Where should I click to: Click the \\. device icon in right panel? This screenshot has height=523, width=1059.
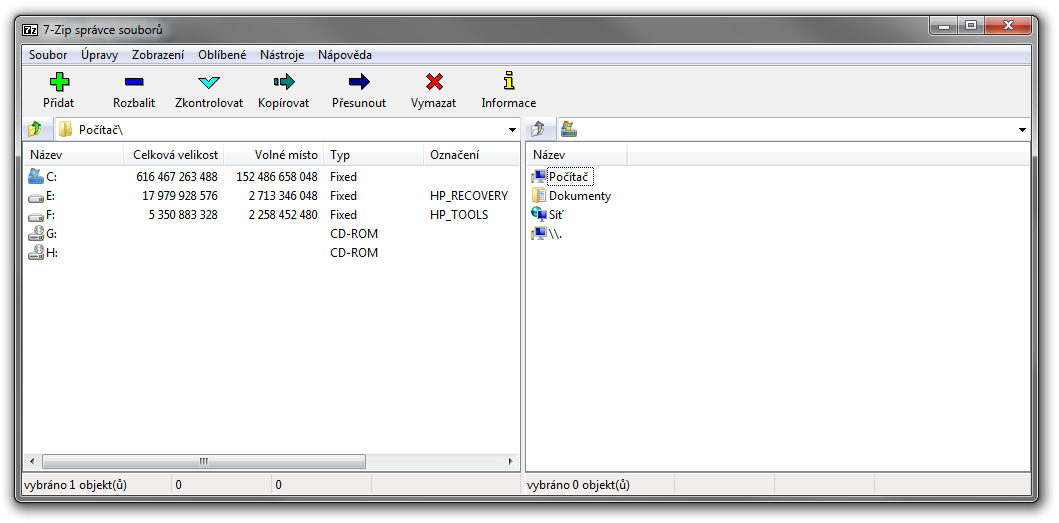point(538,234)
